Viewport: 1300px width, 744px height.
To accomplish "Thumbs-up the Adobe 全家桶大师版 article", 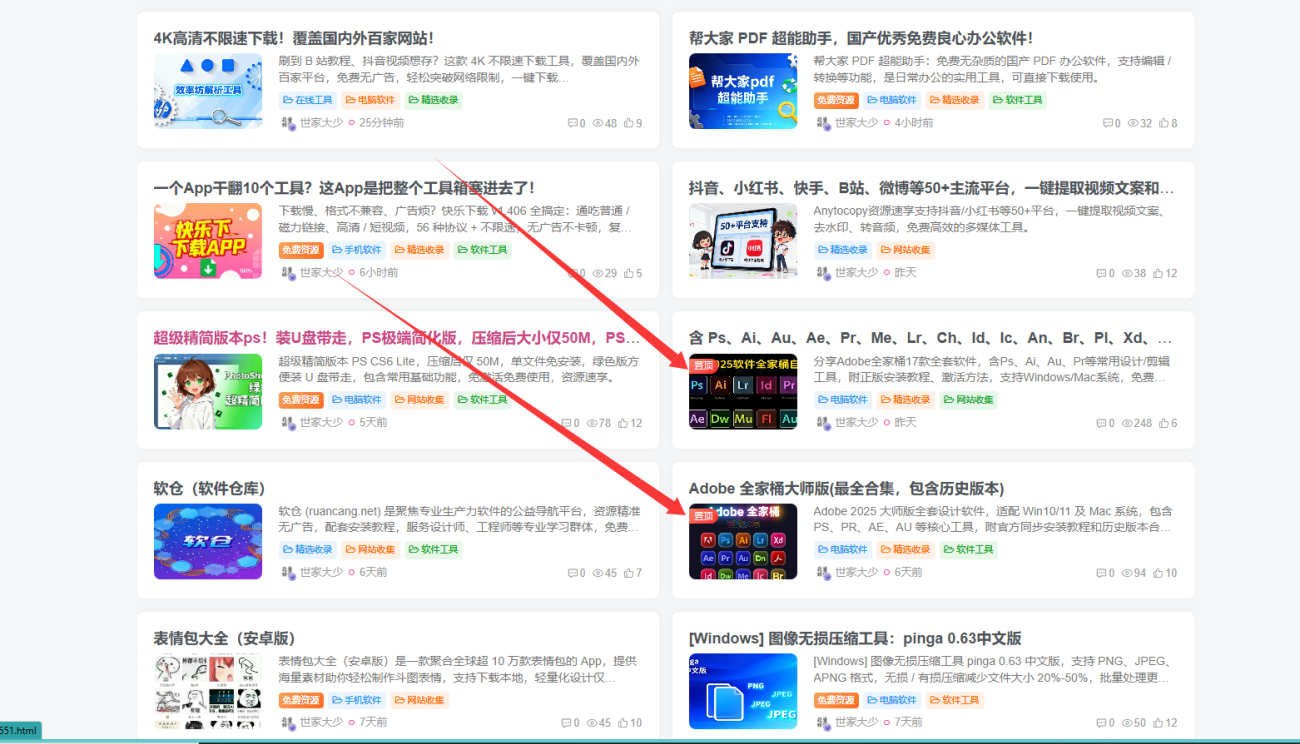I will click(1160, 572).
